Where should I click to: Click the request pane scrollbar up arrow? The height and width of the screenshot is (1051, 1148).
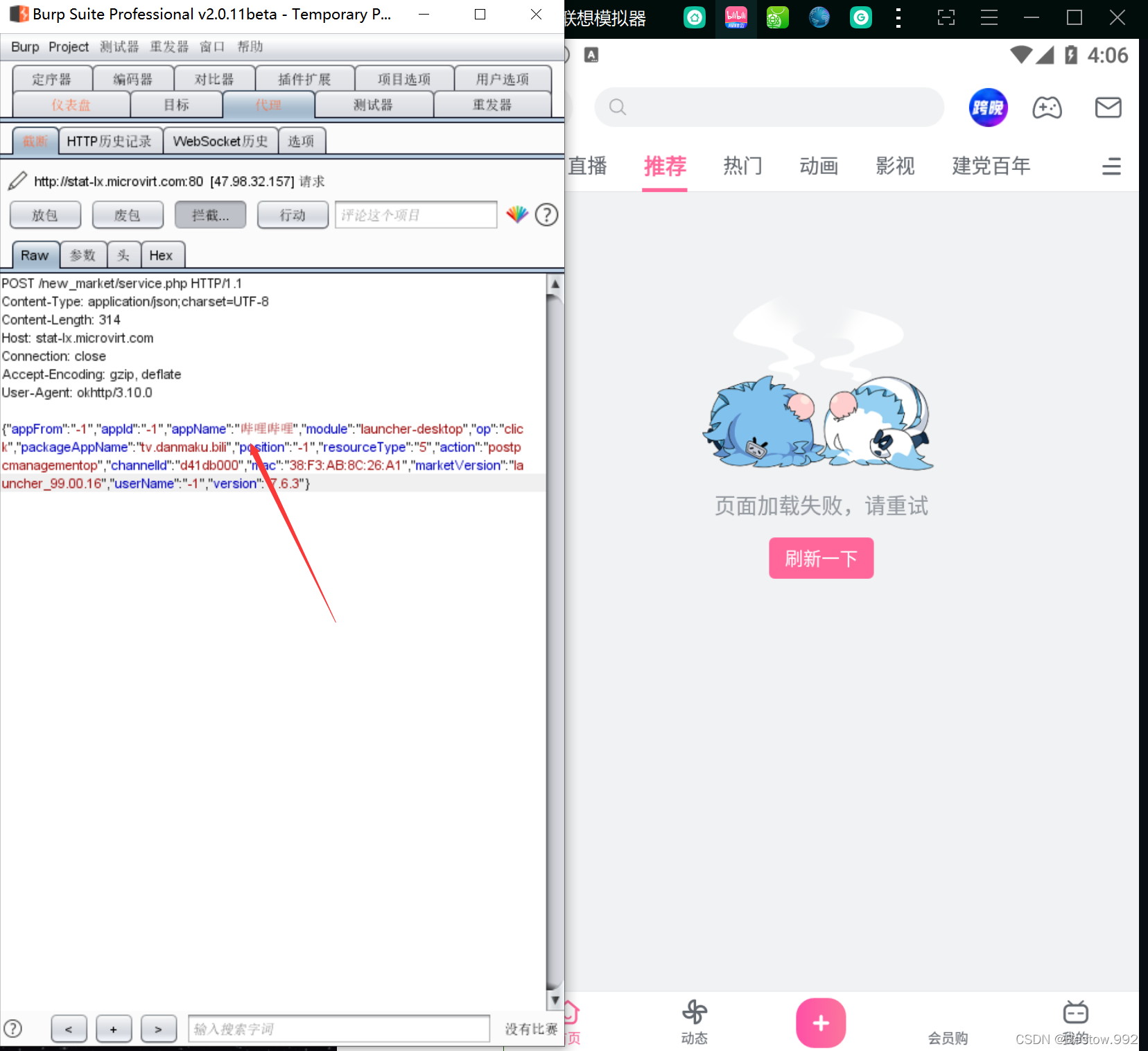pyautogui.click(x=555, y=284)
